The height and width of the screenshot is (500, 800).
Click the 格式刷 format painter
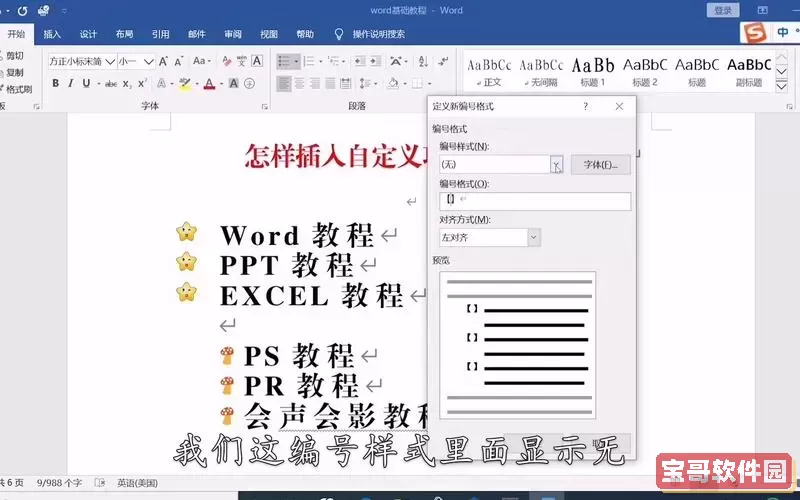click(x=19, y=89)
